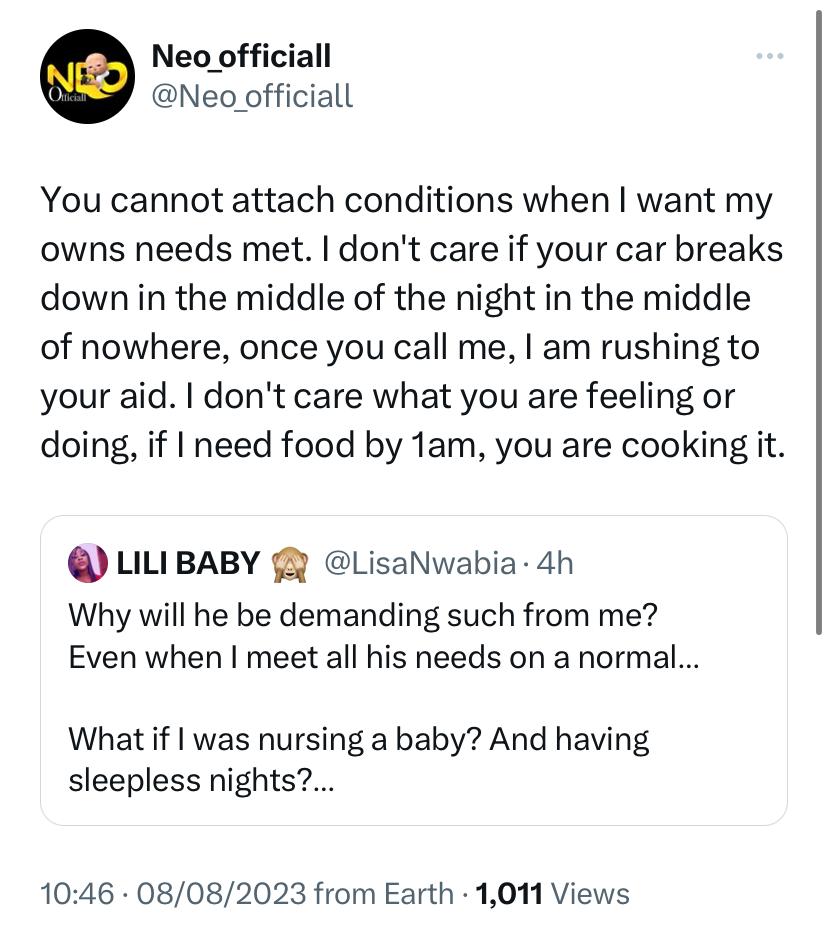Click the see-no-evil monkey emoji

290,563
